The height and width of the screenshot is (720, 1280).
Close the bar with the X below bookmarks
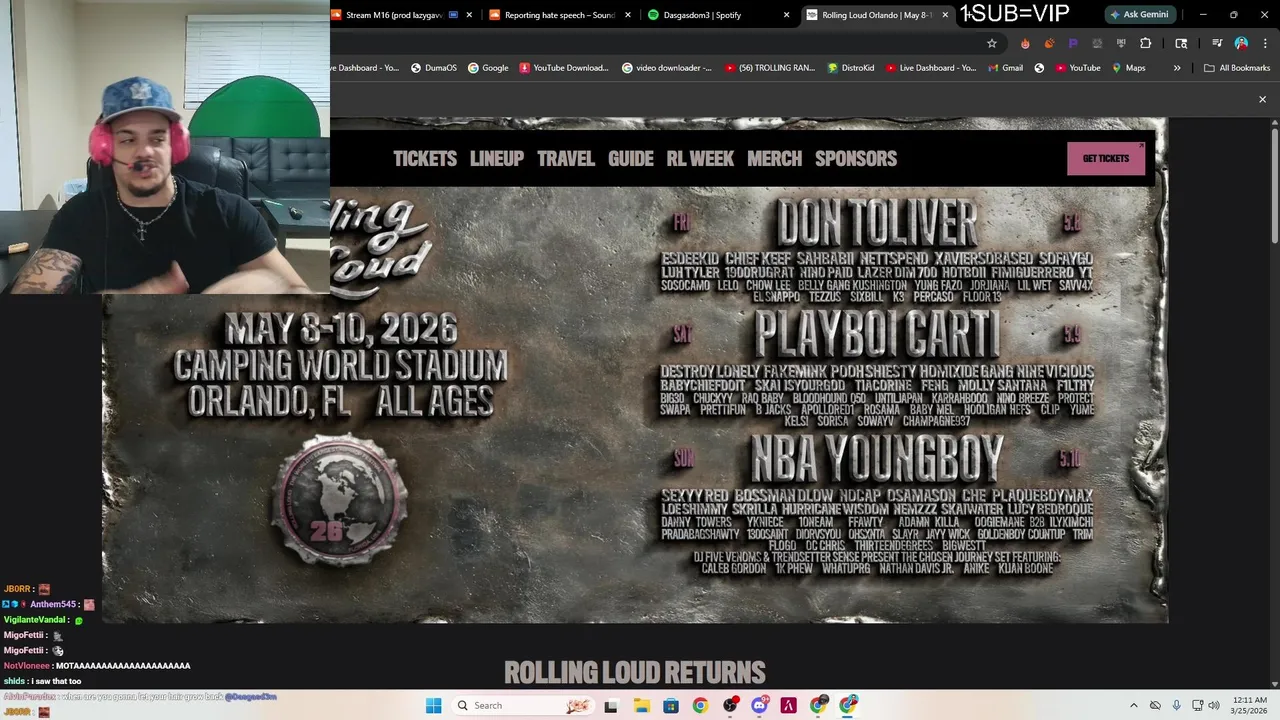tap(1262, 99)
